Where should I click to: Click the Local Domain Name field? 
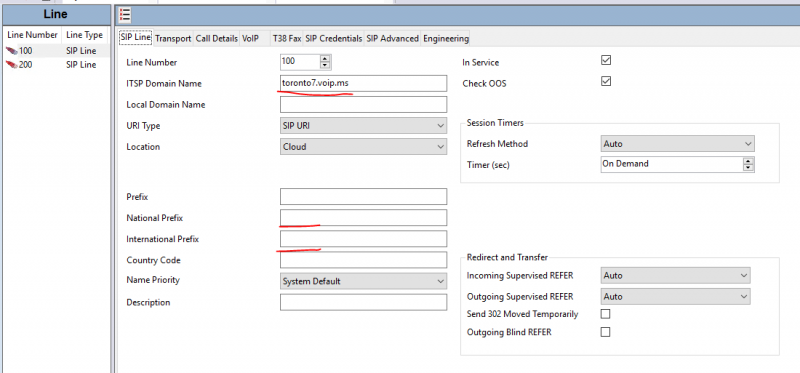(x=363, y=105)
